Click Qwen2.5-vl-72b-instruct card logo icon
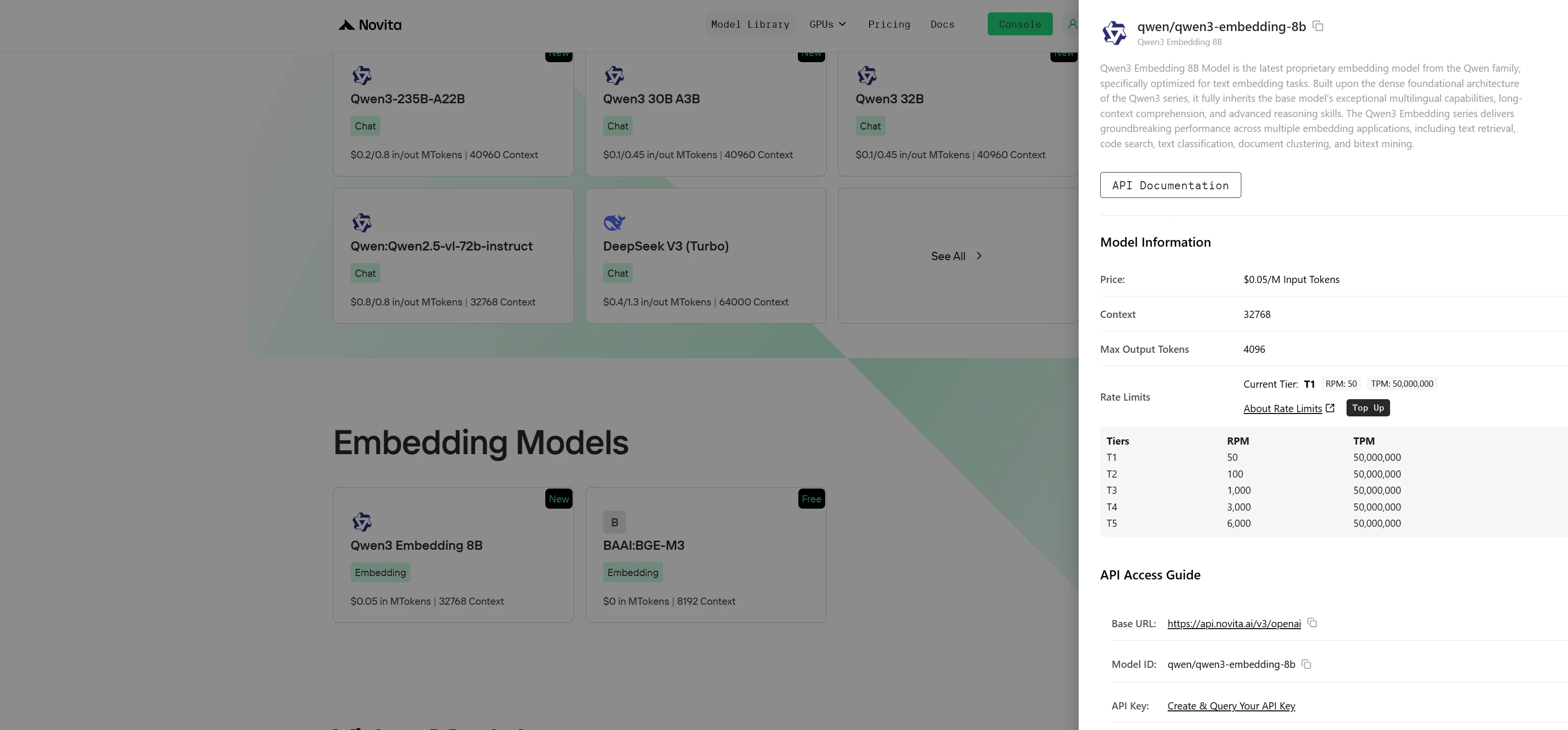1568x730 pixels. tap(362, 223)
